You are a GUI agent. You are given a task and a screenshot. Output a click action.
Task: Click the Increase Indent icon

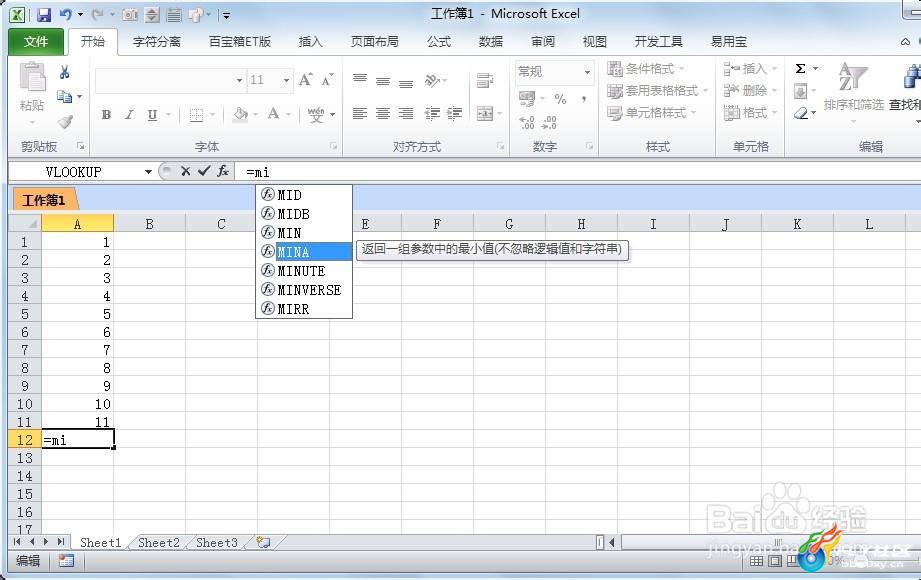coord(455,113)
